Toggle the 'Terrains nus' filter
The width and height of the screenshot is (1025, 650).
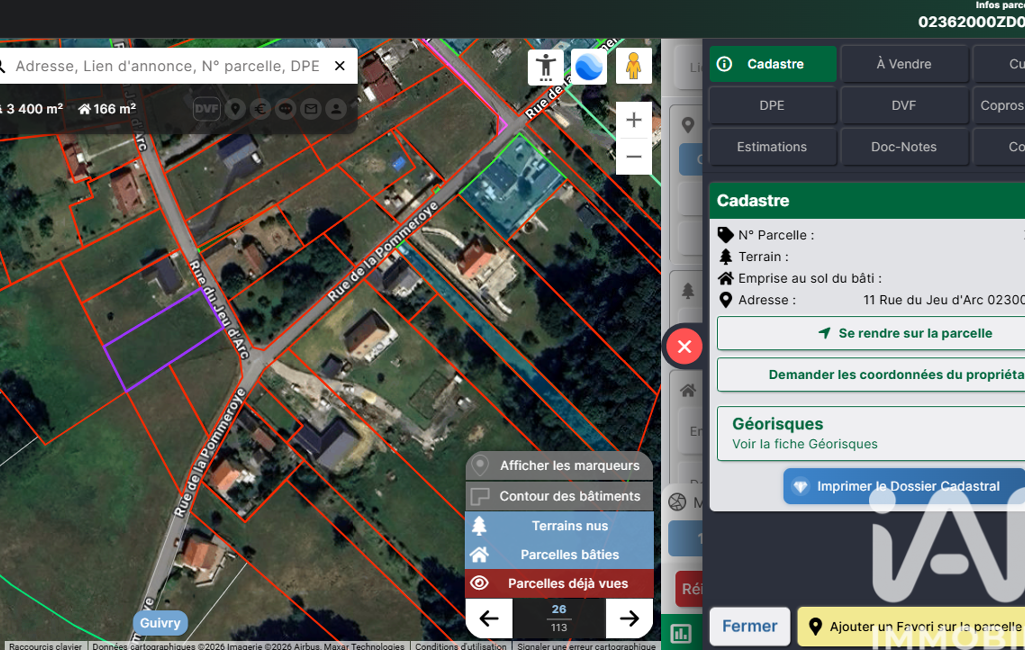[558, 525]
